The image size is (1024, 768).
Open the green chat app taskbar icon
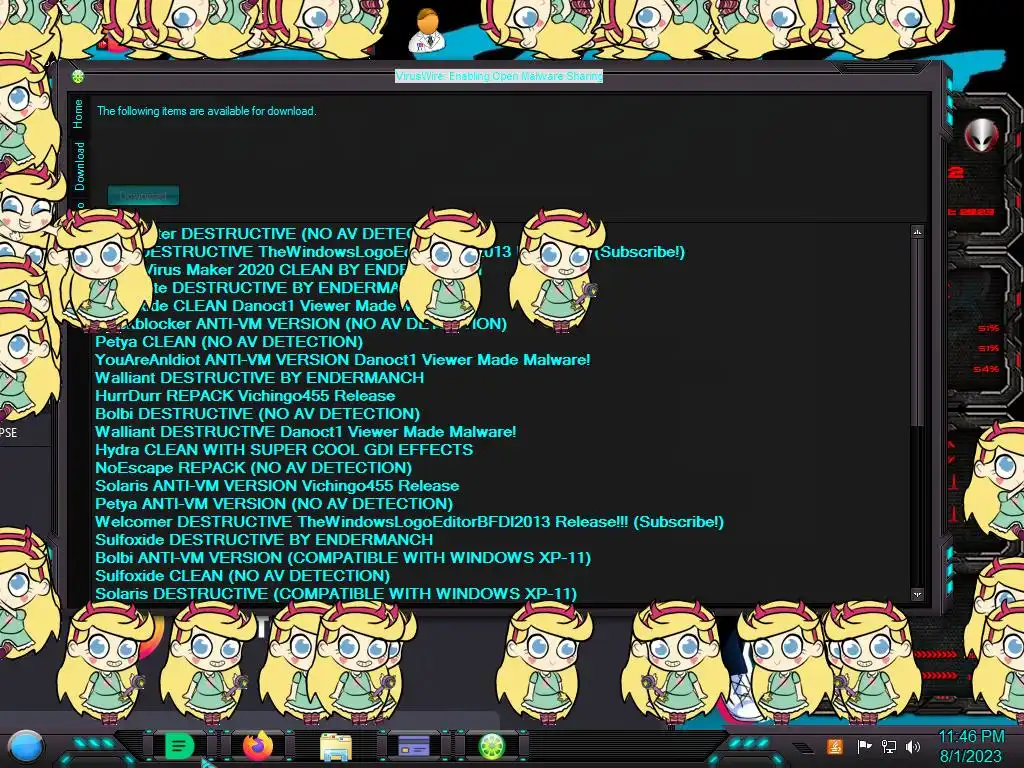(x=179, y=745)
